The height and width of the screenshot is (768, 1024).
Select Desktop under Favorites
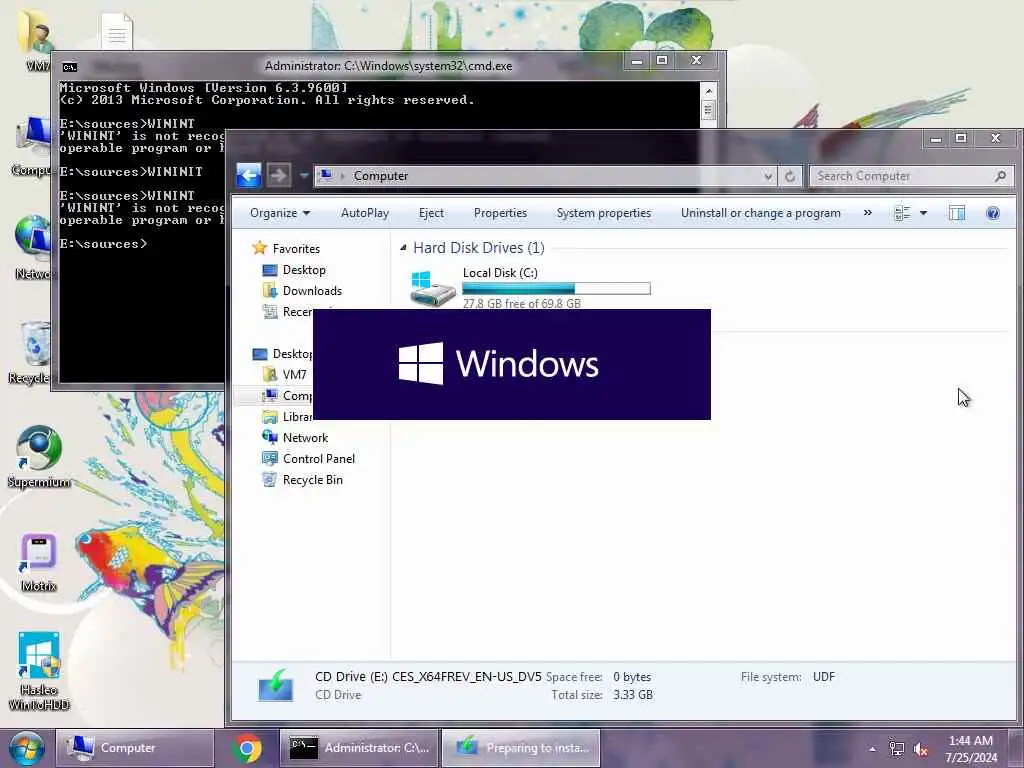(x=293, y=270)
